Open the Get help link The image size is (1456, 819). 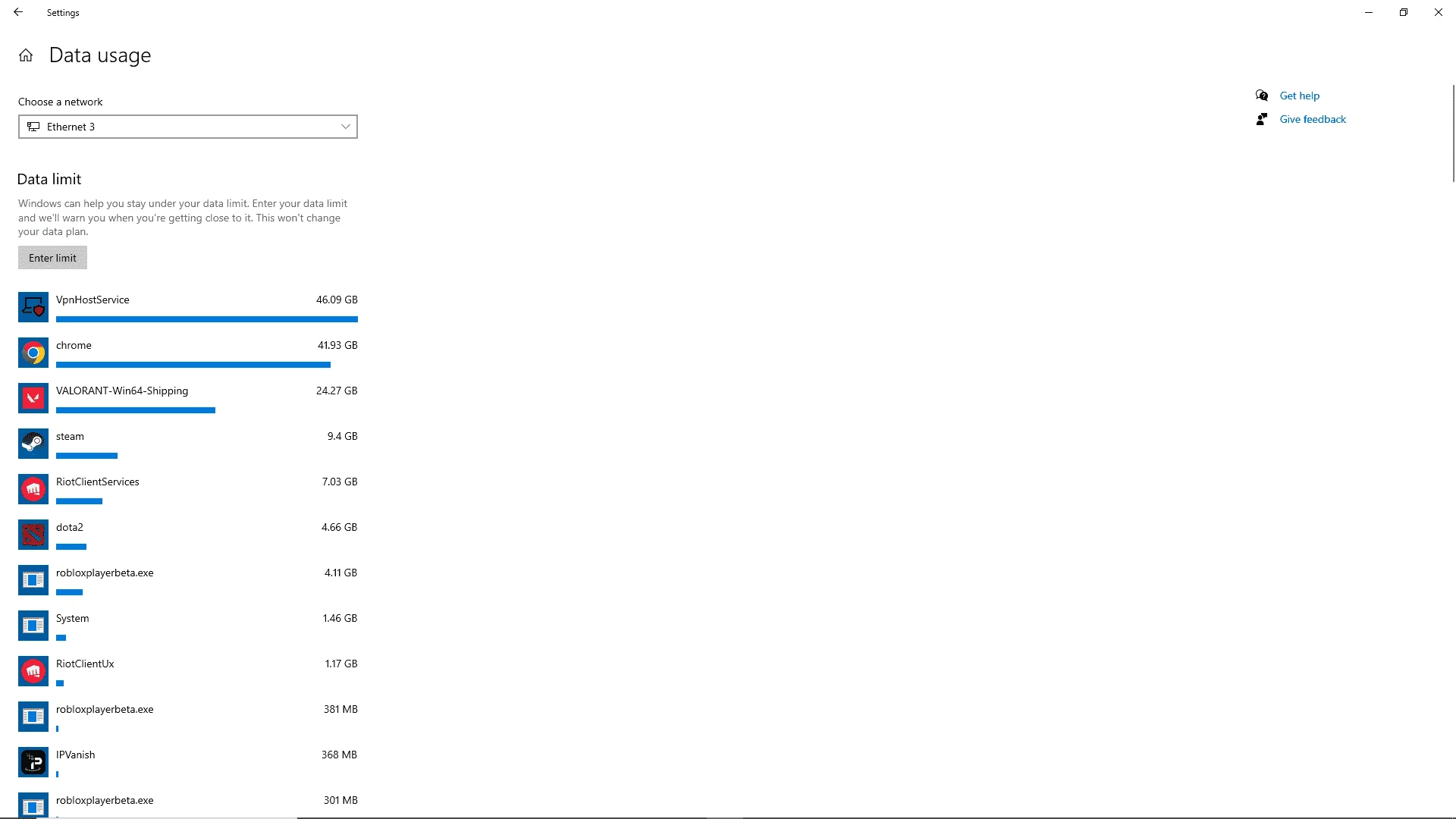pyautogui.click(x=1300, y=96)
